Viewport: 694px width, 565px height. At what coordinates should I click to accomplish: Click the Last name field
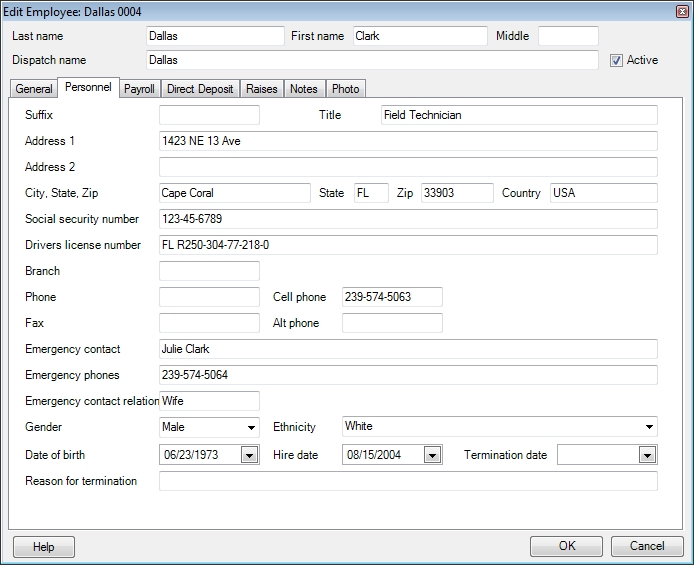point(215,36)
